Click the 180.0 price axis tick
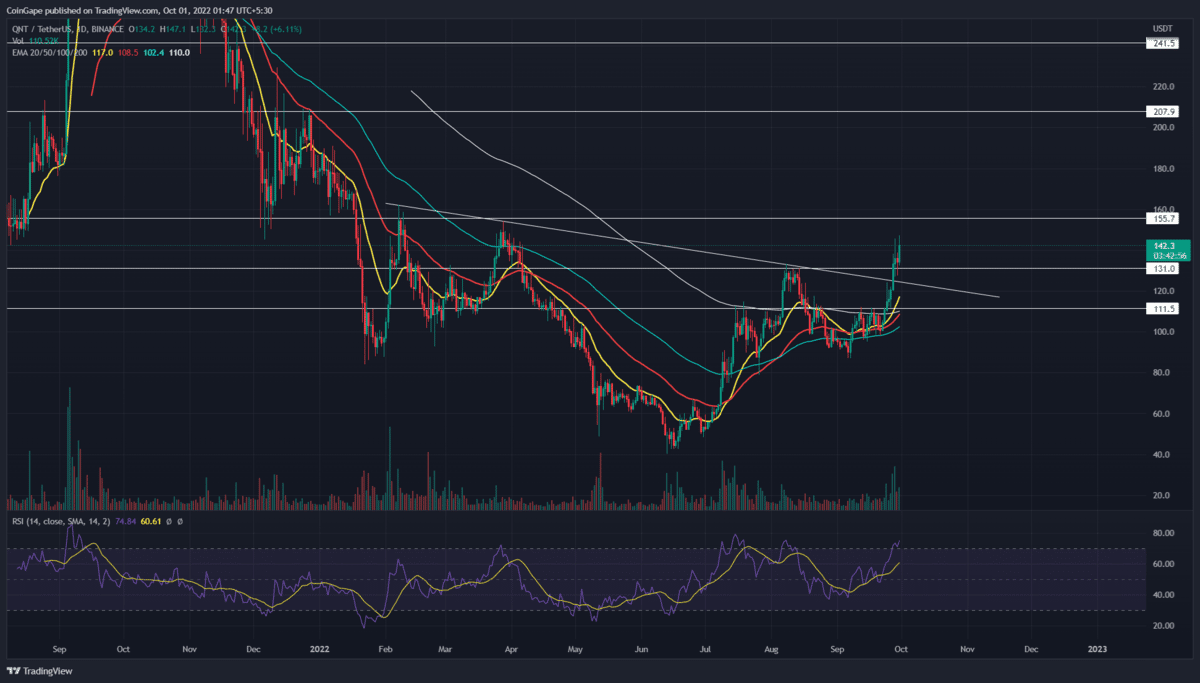This screenshot has height=683, width=1200. 1162,168
